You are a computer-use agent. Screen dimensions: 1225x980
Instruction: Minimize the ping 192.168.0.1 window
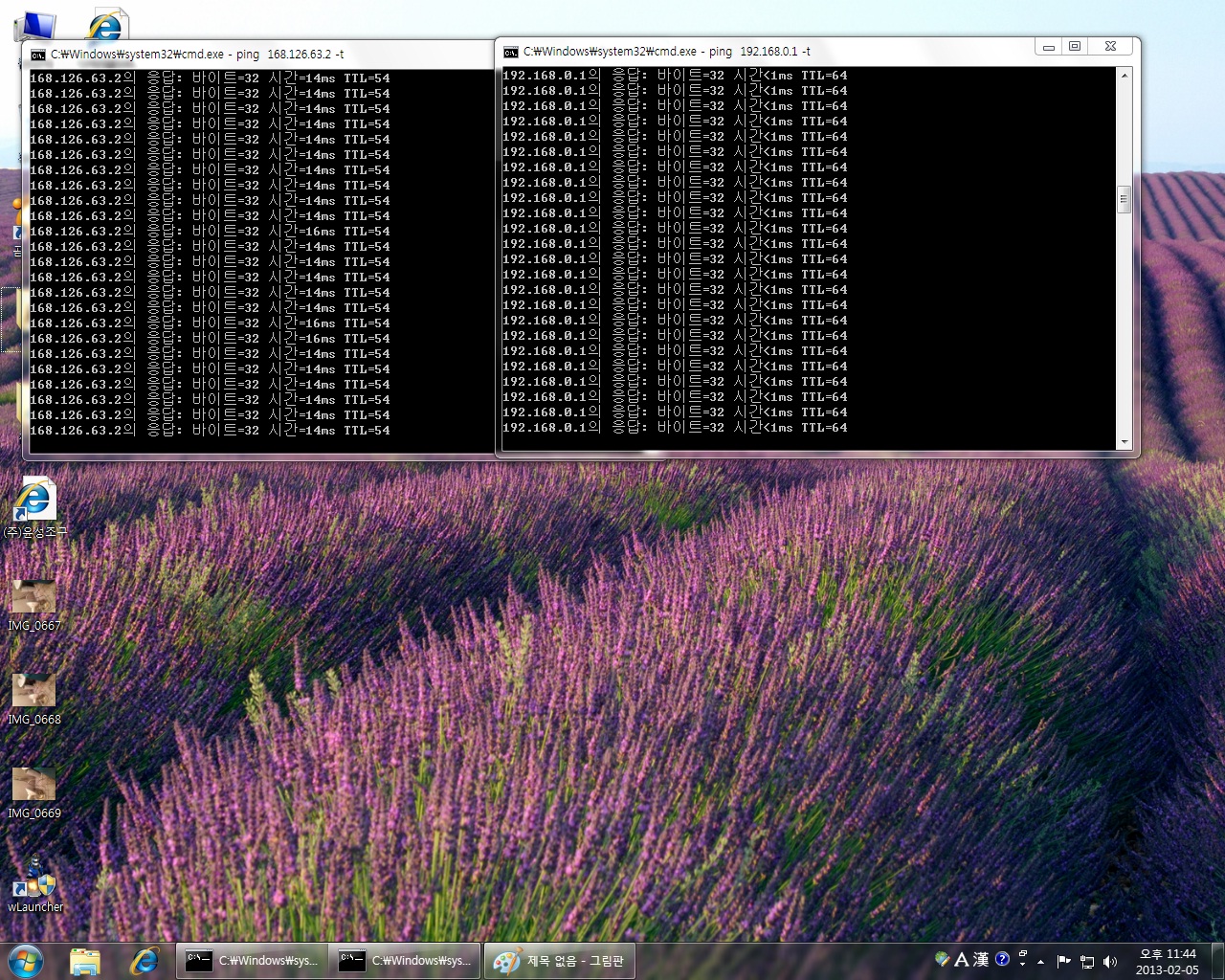tap(1049, 46)
